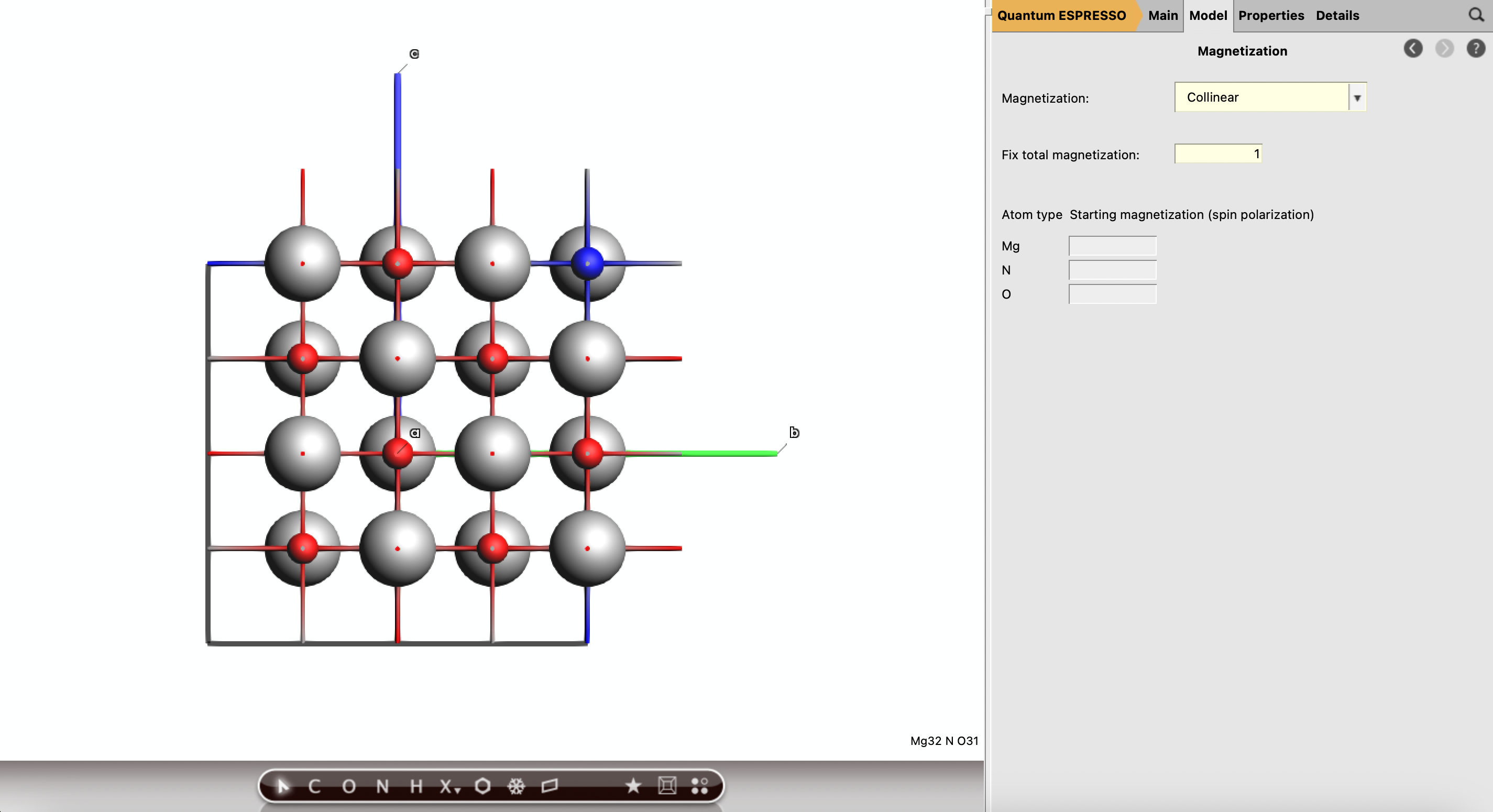This screenshot has height=812, width=1493.
Task: Choose the Hydrogen atom tool
Action: pyautogui.click(x=415, y=786)
